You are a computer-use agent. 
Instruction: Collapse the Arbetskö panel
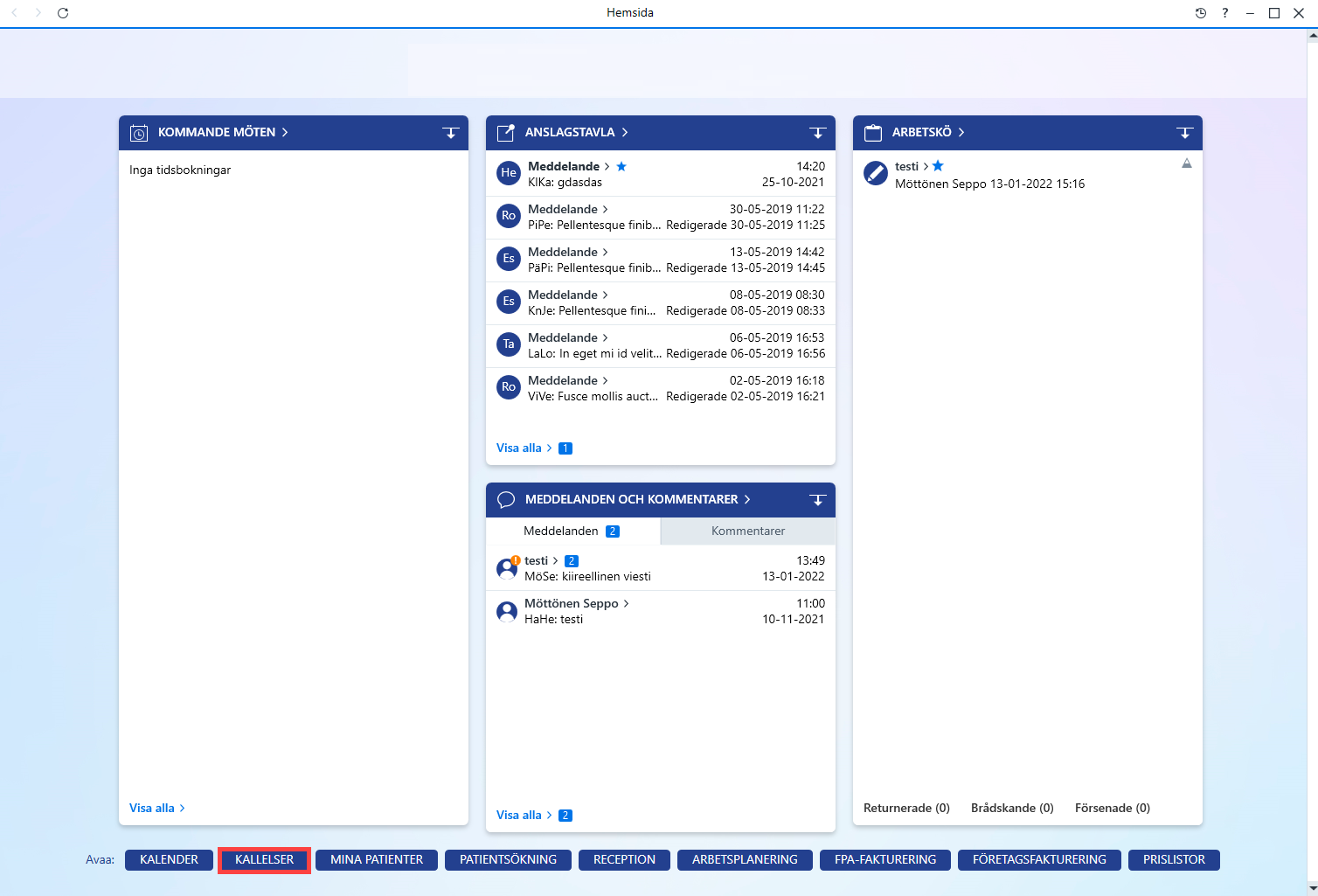click(x=1185, y=133)
